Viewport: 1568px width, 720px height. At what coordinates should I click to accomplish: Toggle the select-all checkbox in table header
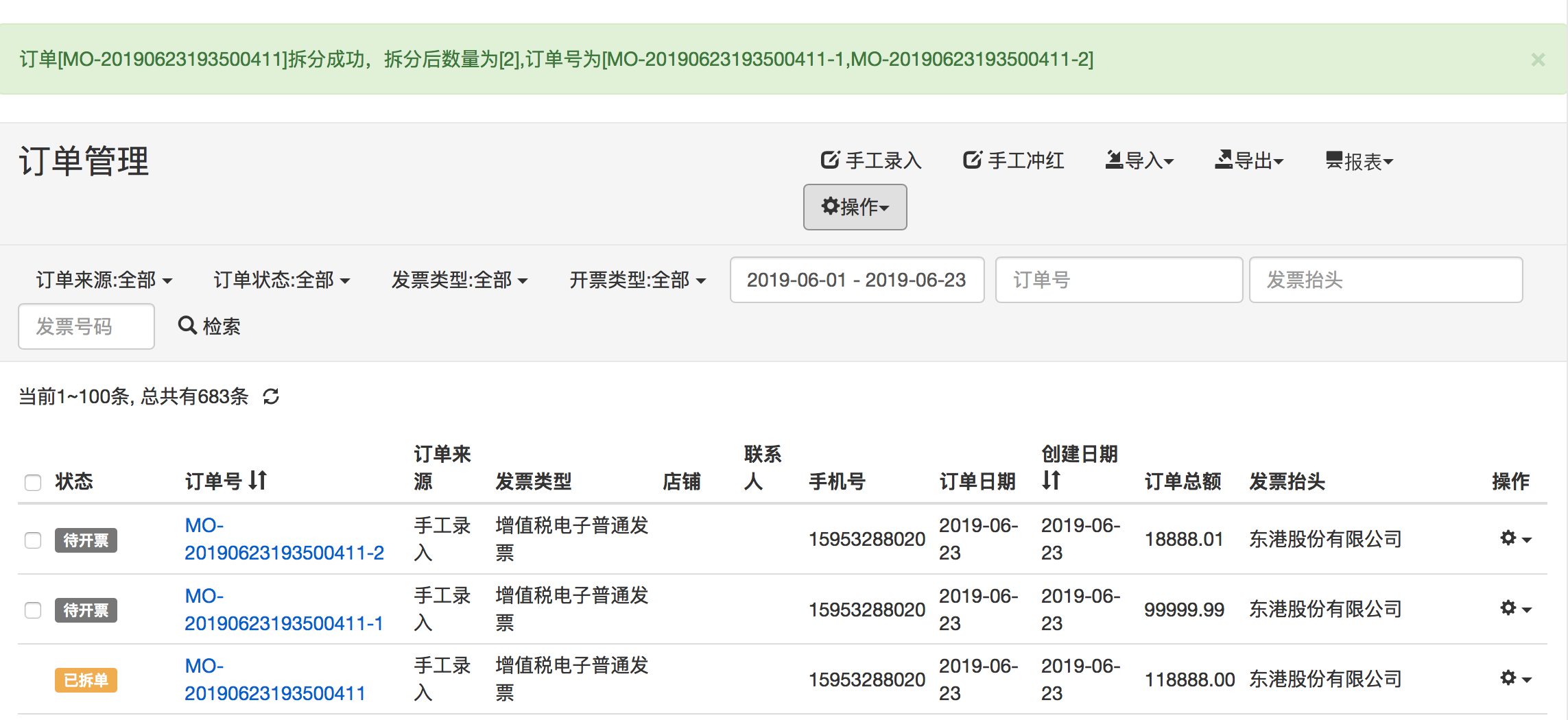click(x=33, y=482)
